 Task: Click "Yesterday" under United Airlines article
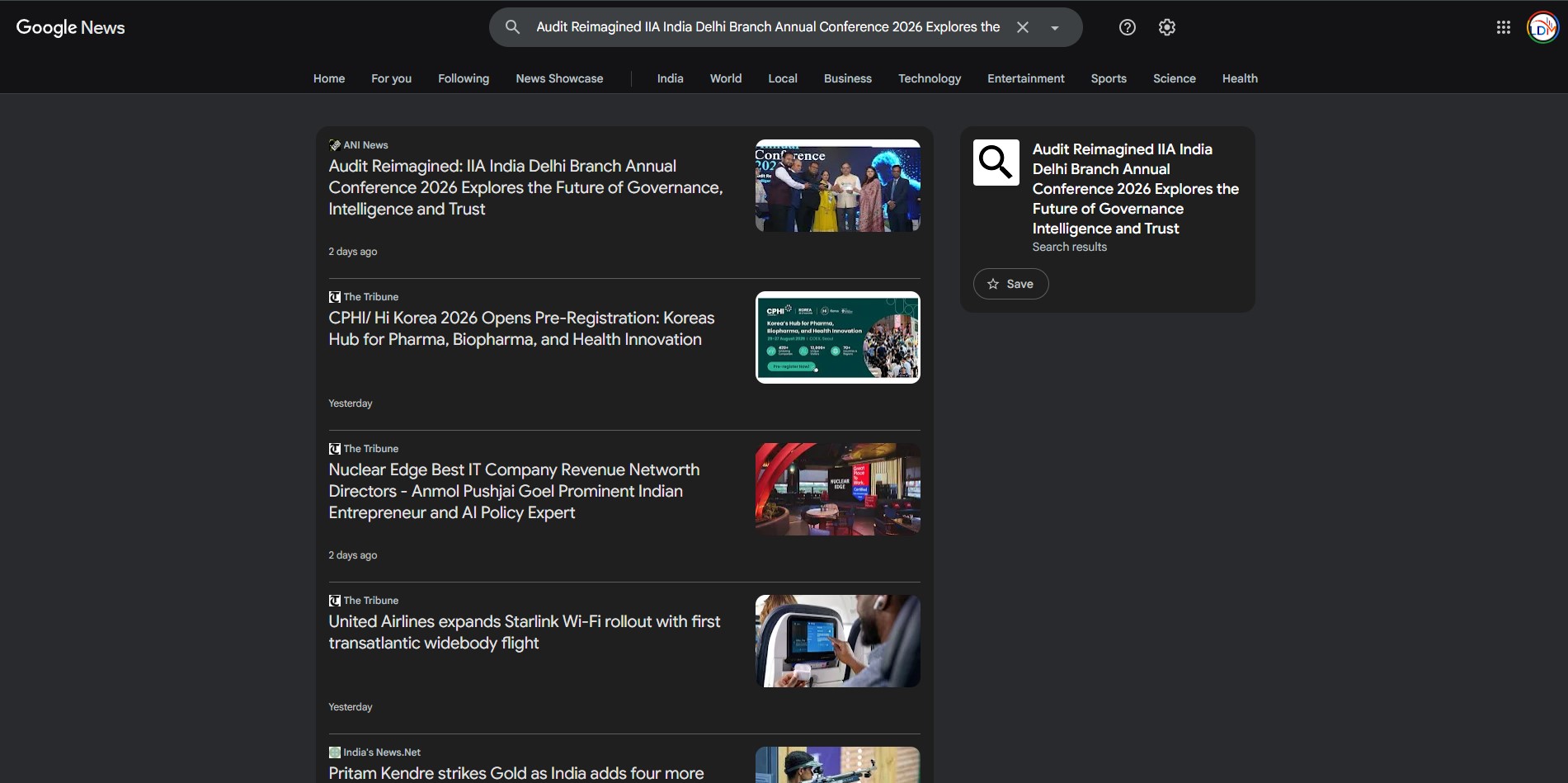coord(351,707)
